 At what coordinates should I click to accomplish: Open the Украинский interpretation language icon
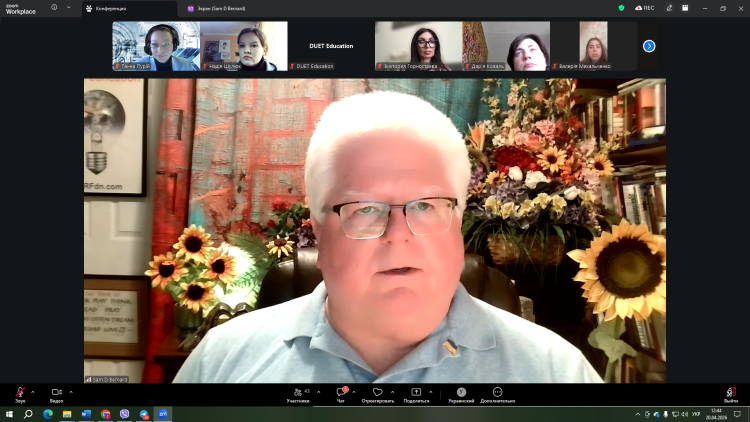tap(461, 393)
